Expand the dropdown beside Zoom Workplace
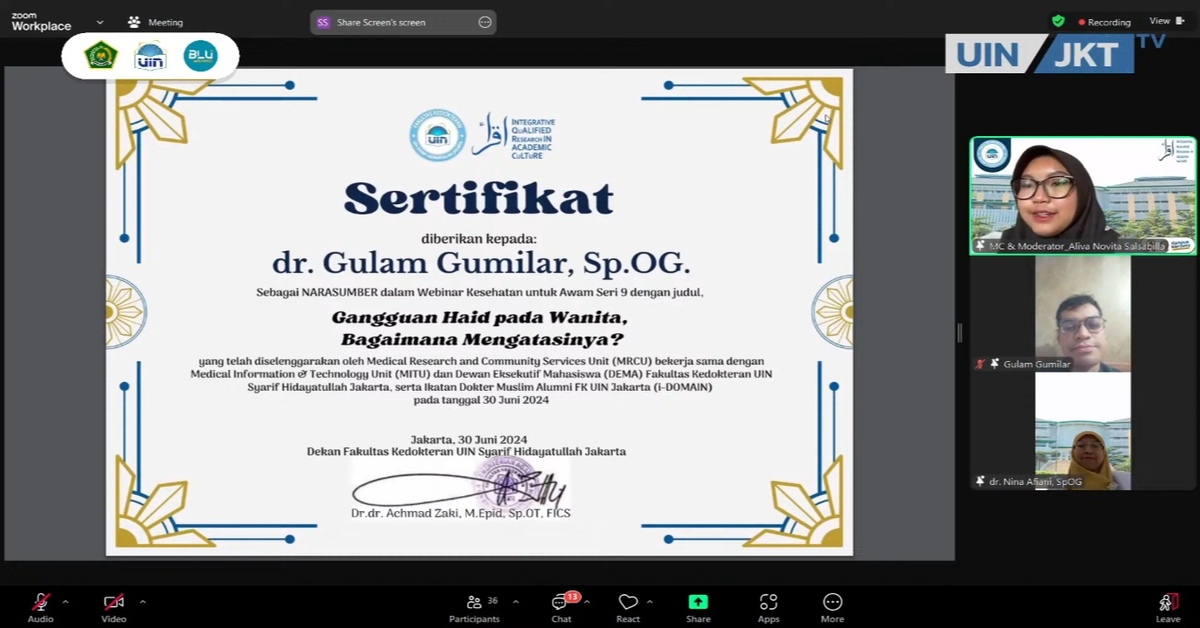1200x628 pixels. pyautogui.click(x=100, y=22)
